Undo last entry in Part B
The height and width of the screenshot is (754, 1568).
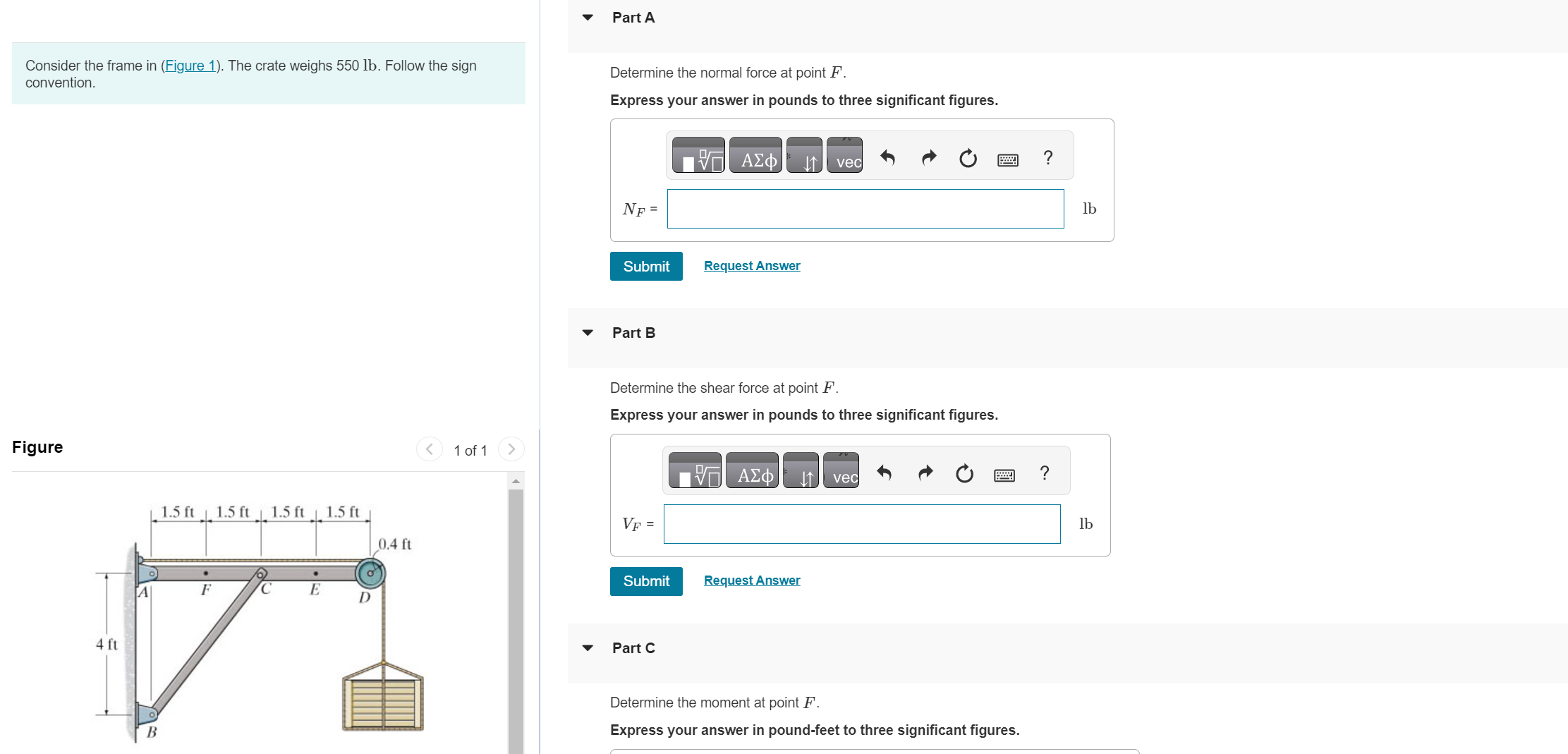point(884,473)
